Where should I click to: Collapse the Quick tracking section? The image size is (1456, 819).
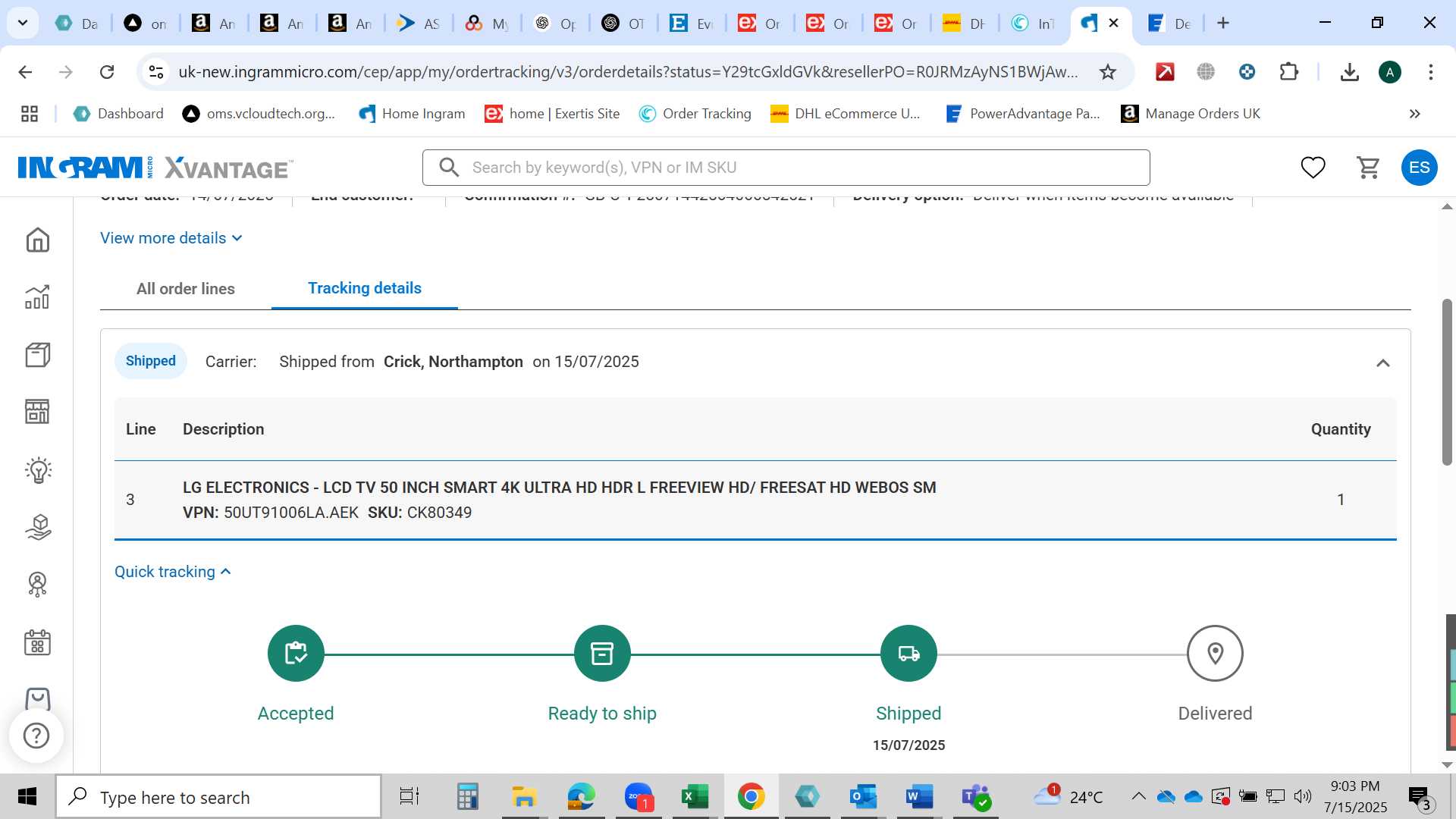click(172, 572)
